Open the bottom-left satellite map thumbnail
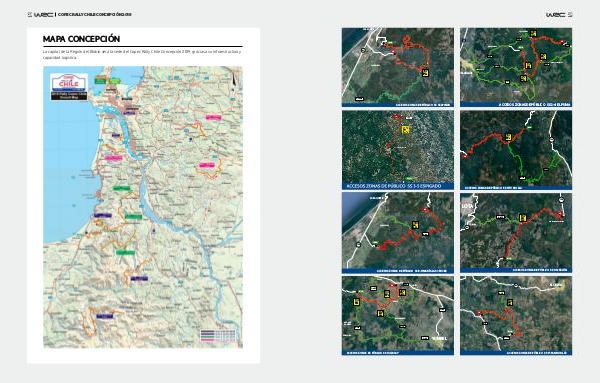600x383 pixels. (398, 316)
